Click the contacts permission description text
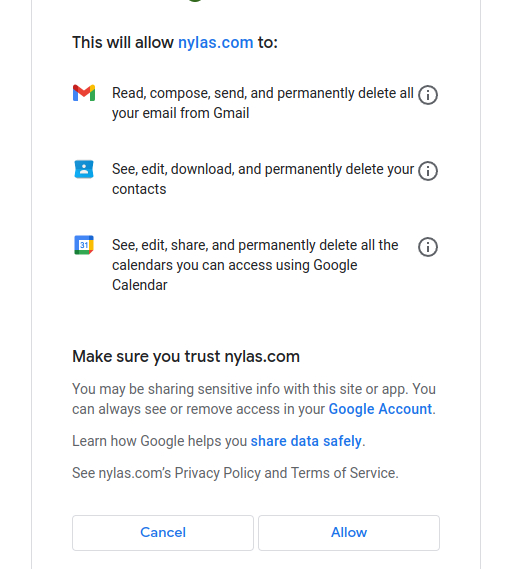506x569 pixels. click(x=263, y=179)
